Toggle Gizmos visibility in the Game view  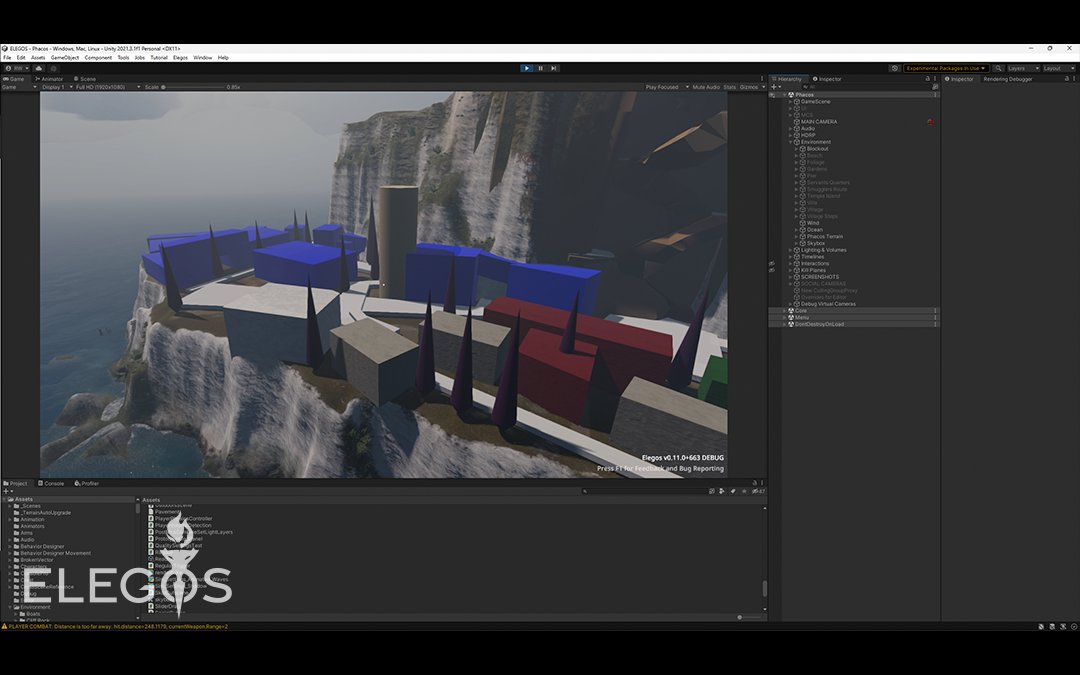[750, 87]
